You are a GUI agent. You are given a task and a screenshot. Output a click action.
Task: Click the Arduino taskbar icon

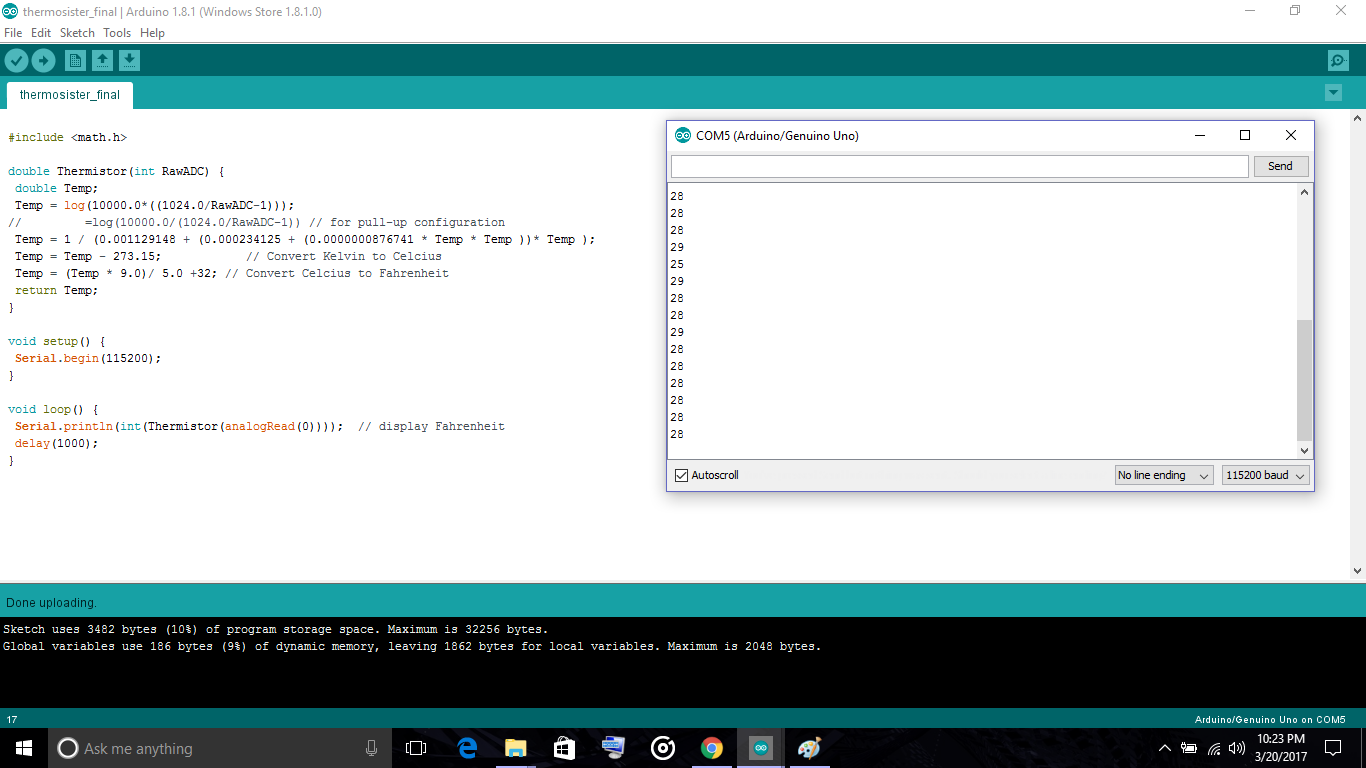click(x=761, y=748)
